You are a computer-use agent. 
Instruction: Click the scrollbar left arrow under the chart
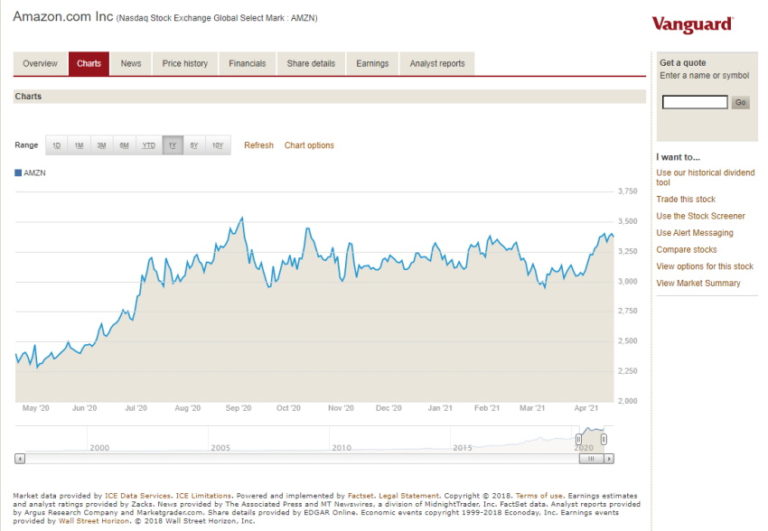click(x=20, y=459)
